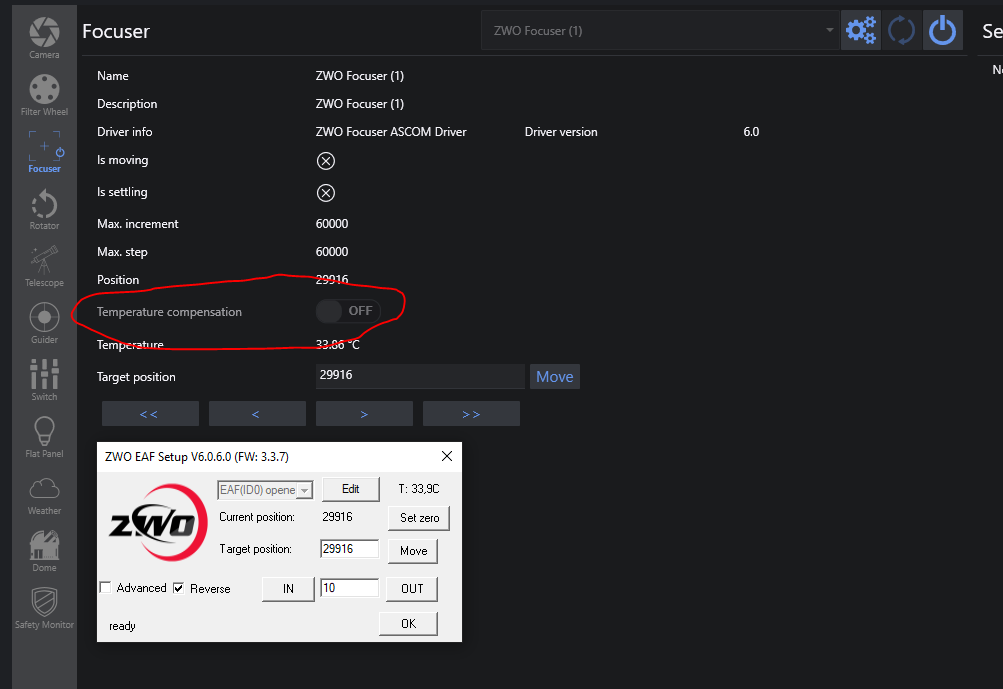Open the Guider equipment tab
1003x689 pixels.
tap(44, 322)
